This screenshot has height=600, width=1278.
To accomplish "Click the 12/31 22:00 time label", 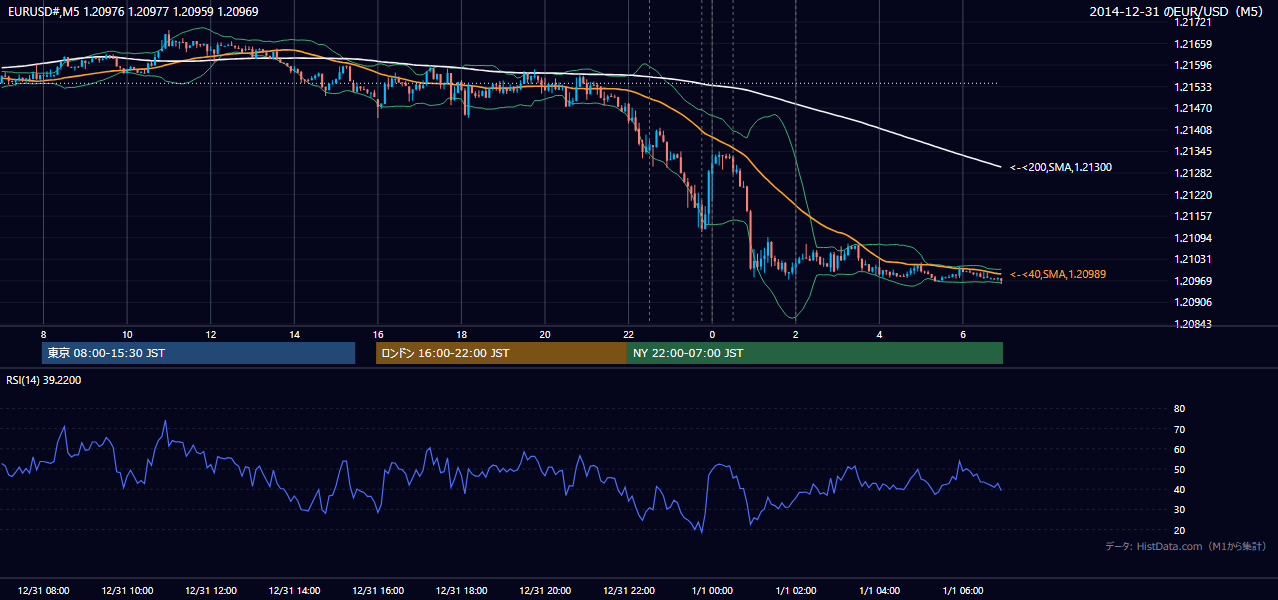I will coord(629,590).
